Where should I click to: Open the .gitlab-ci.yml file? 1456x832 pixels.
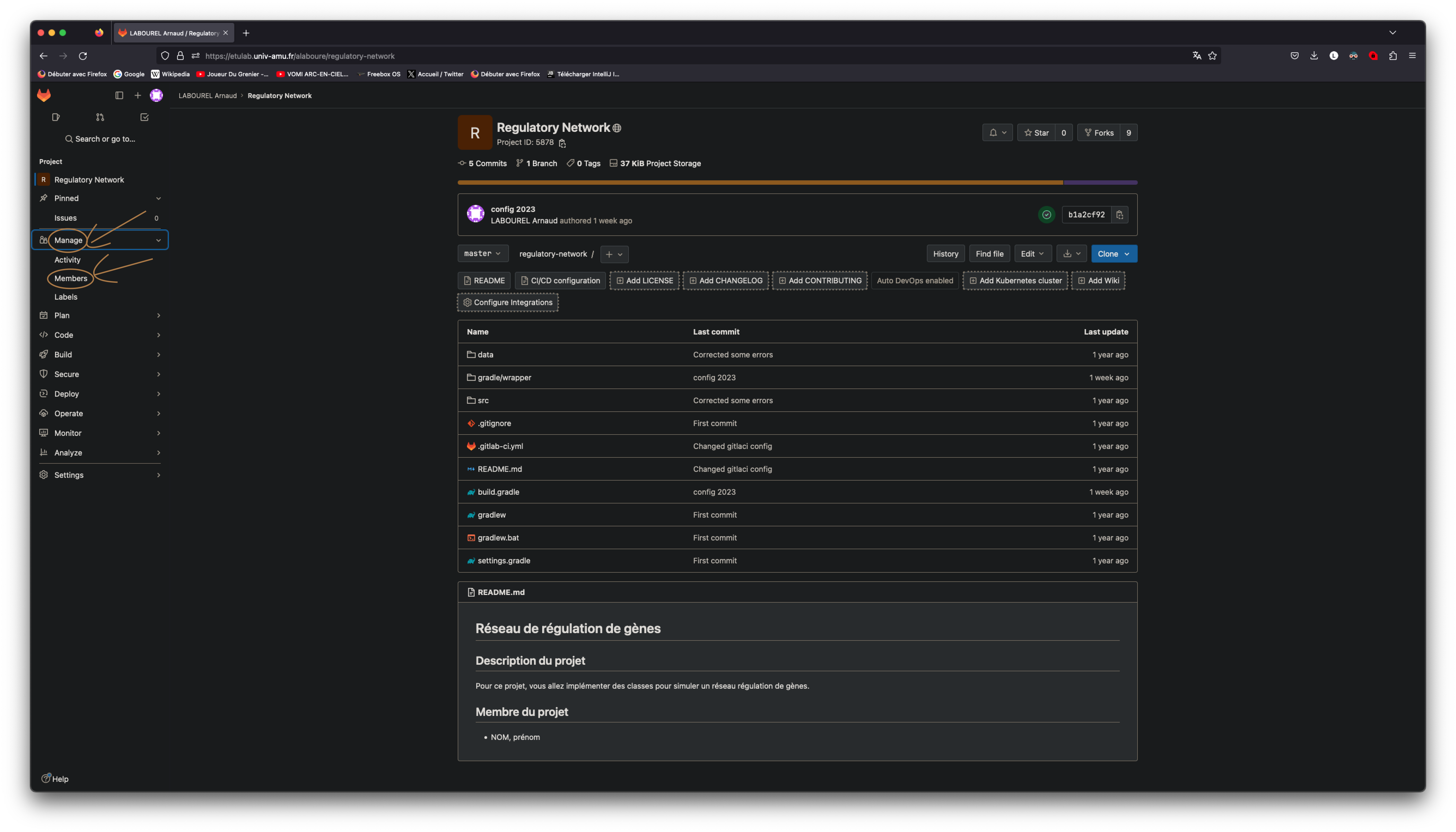click(x=500, y=446)
